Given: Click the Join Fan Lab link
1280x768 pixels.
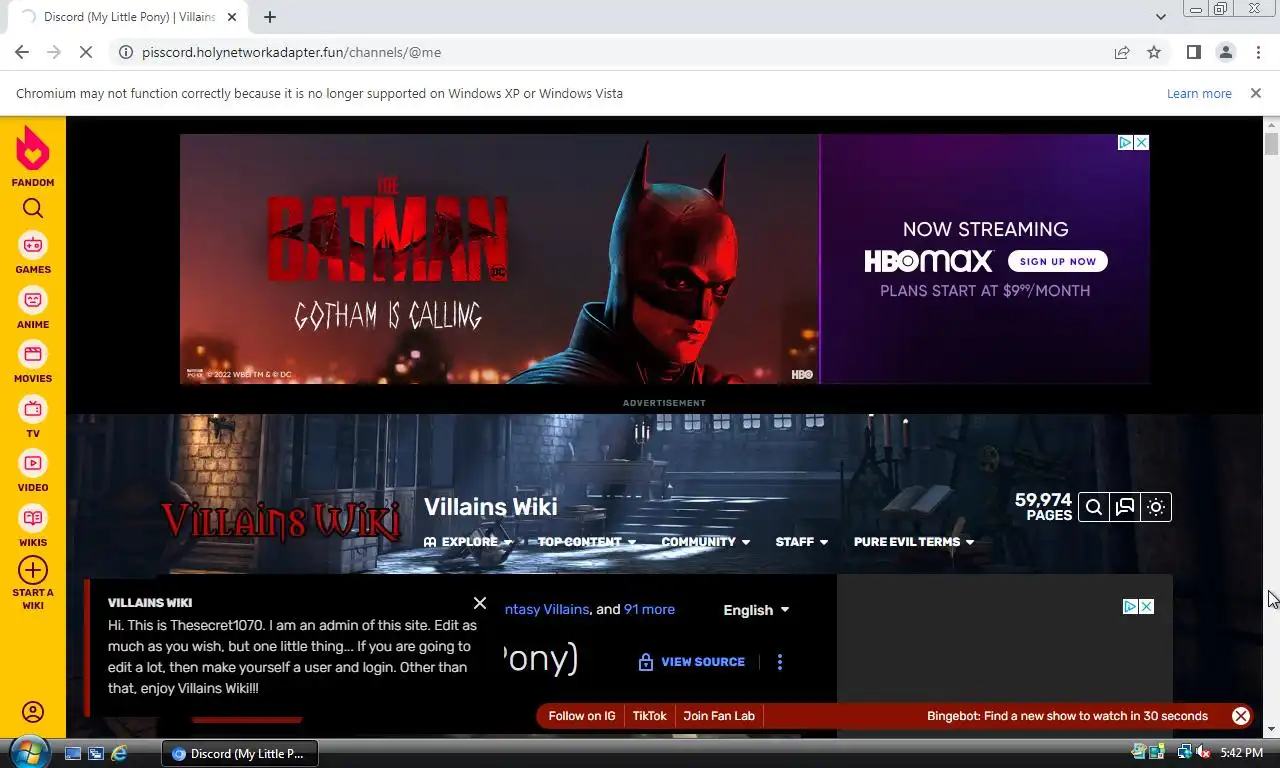Looking at the screenshot, I should [x=719, y=716].
